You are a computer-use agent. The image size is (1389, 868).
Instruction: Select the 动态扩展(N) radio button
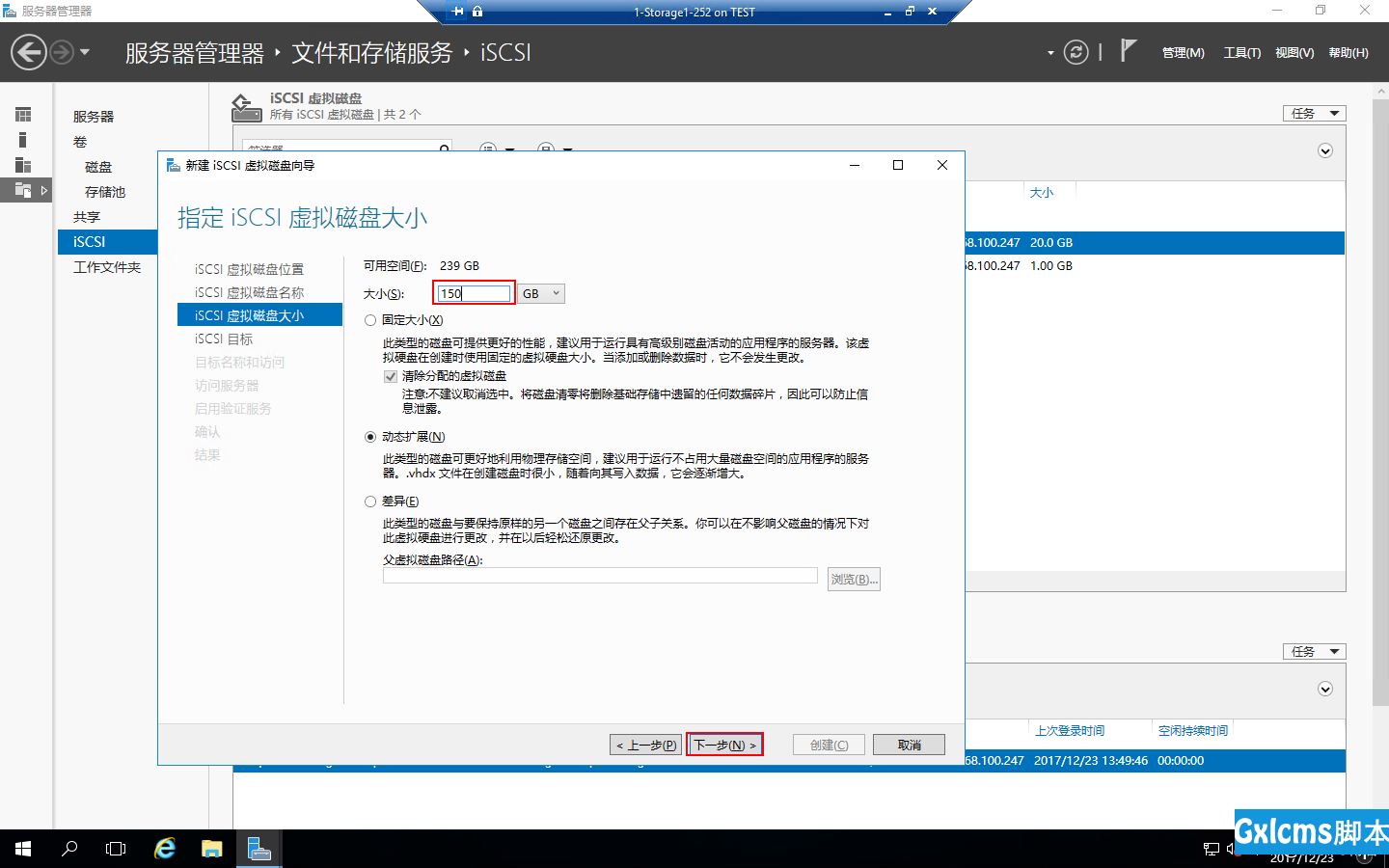pyautogui.click(x=370, y=437)
